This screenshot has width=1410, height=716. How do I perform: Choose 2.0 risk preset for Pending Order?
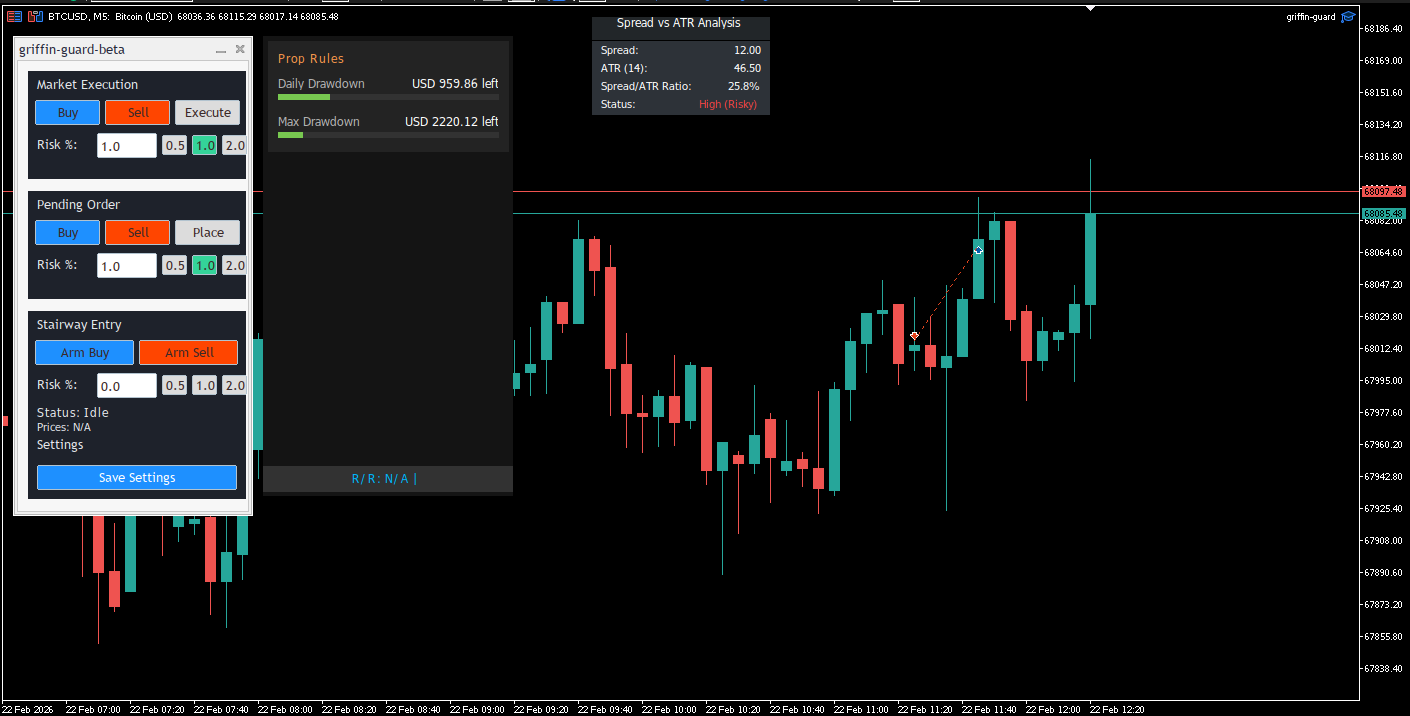pyautogui.click(x=234, y=266)
